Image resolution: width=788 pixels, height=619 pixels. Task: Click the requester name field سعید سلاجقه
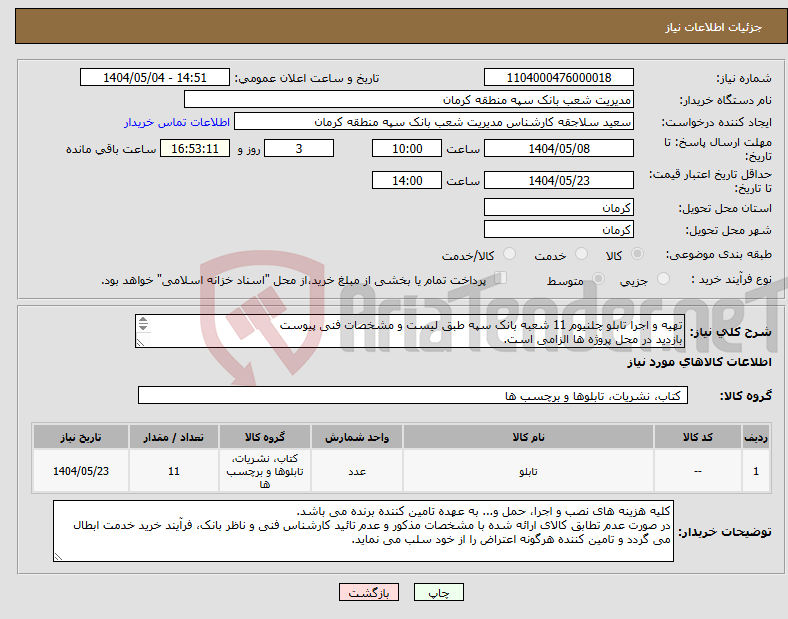coord(434,122)
